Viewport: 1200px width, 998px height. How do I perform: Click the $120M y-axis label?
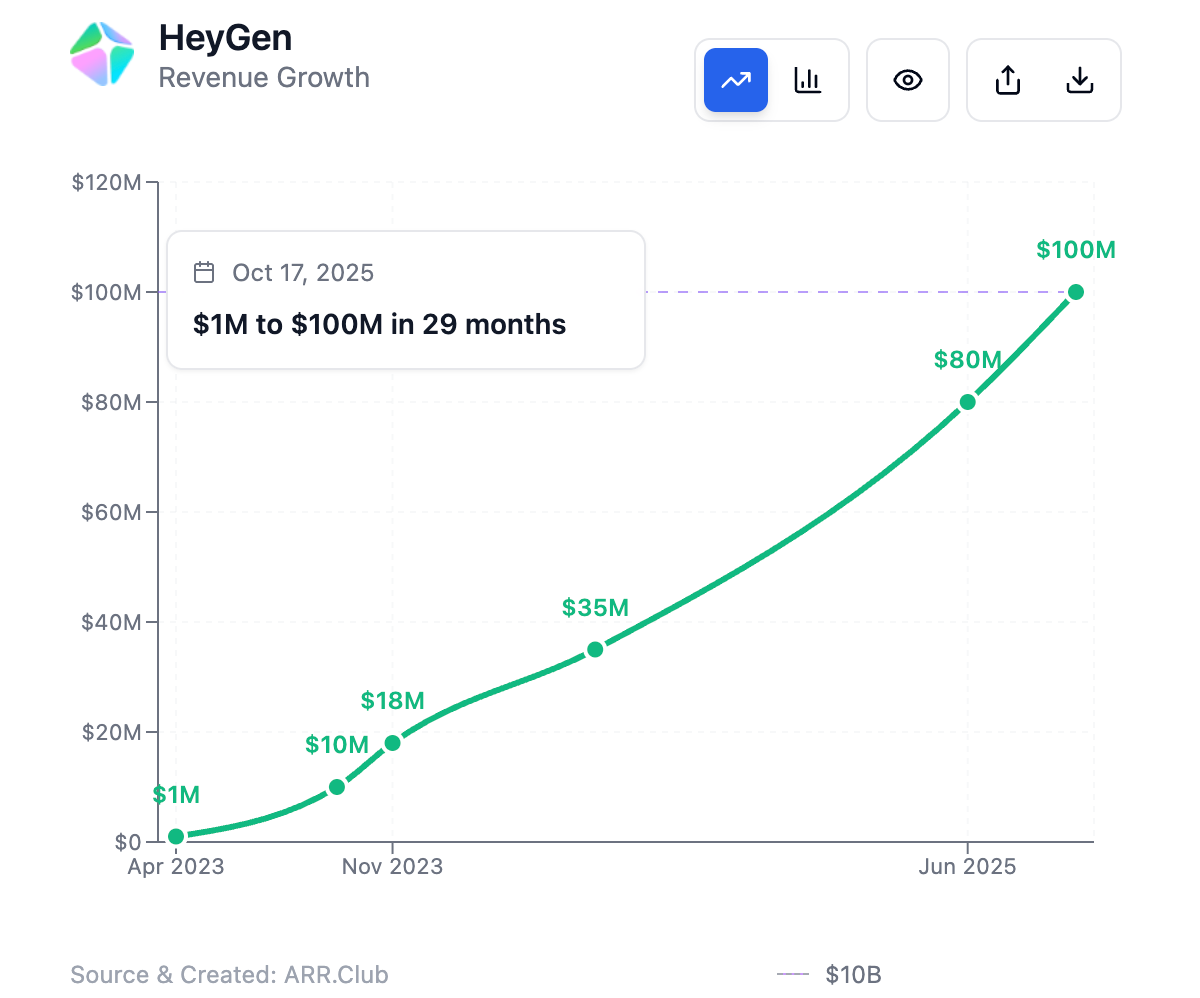[x=106, y=183]
